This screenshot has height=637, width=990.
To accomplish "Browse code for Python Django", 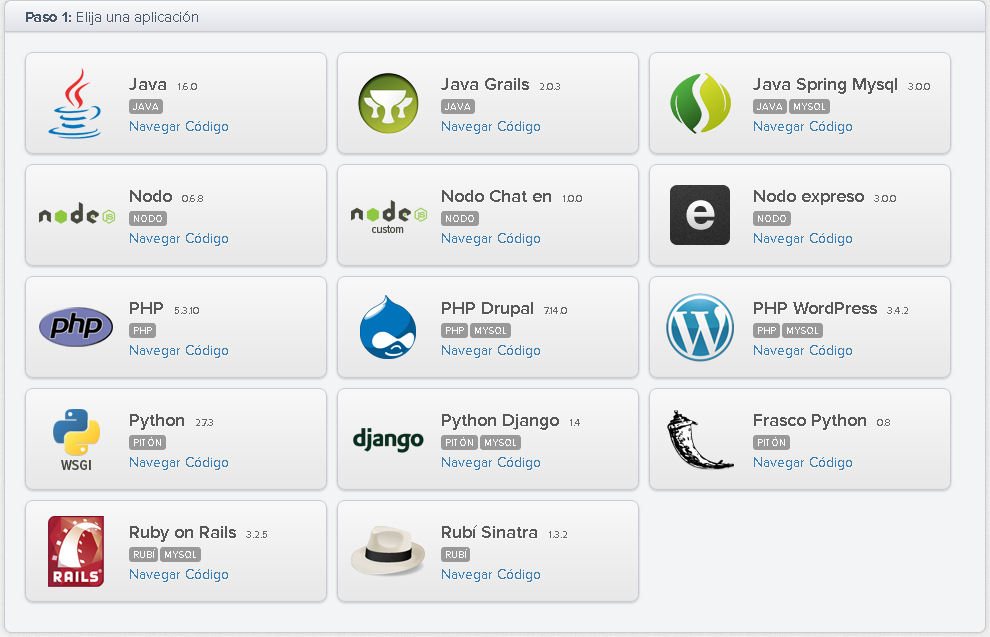I will click(491, 462).
